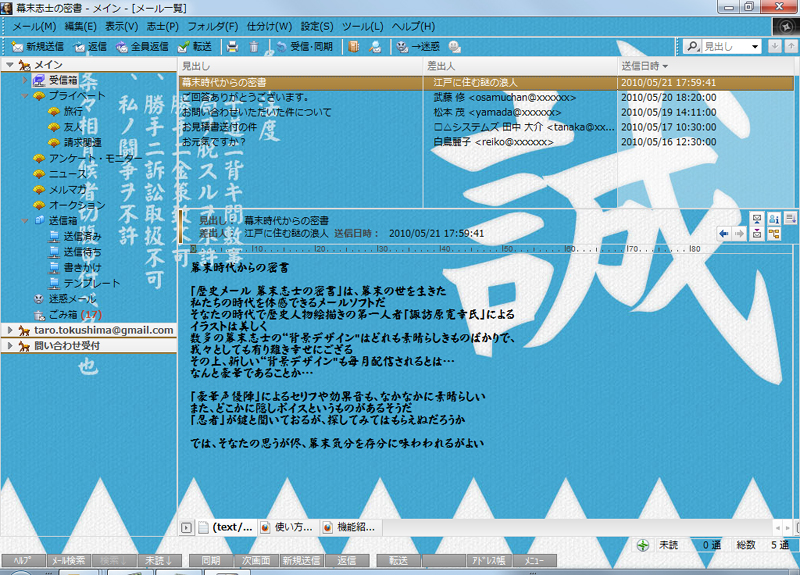Select the お元気ですか? message
Screen dimensions: 800x575
(486, 142)
